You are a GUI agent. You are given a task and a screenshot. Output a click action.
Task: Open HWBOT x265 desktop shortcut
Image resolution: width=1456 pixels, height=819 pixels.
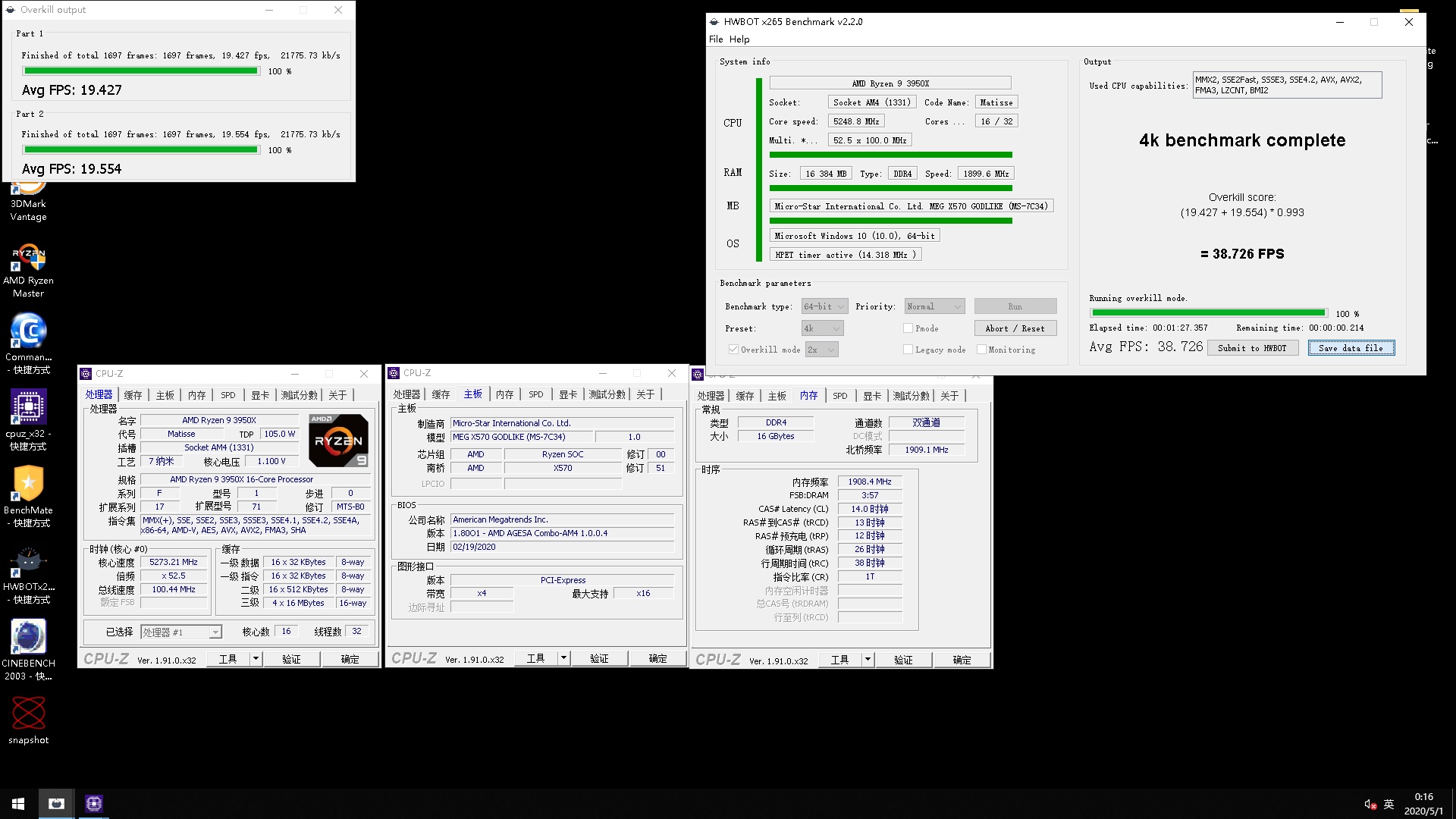[28, 574]
